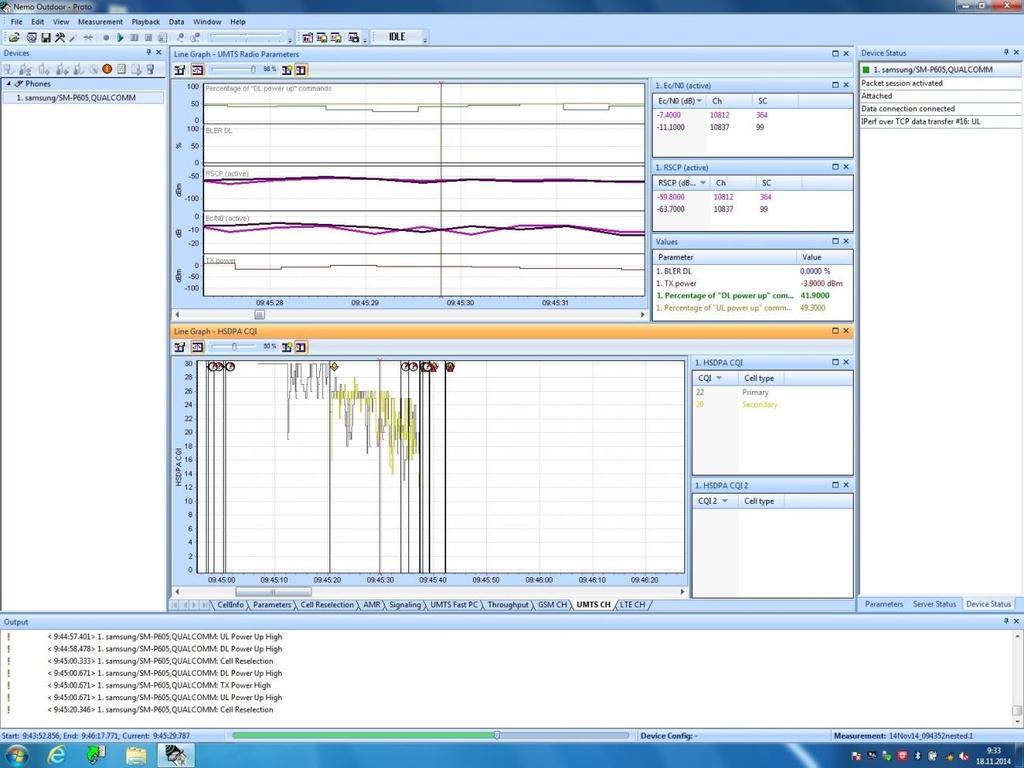Open the Ec/N0 (dB) column dropdown
The width and height of the screenshot is (1024, 768).
(x=699, y=101)
